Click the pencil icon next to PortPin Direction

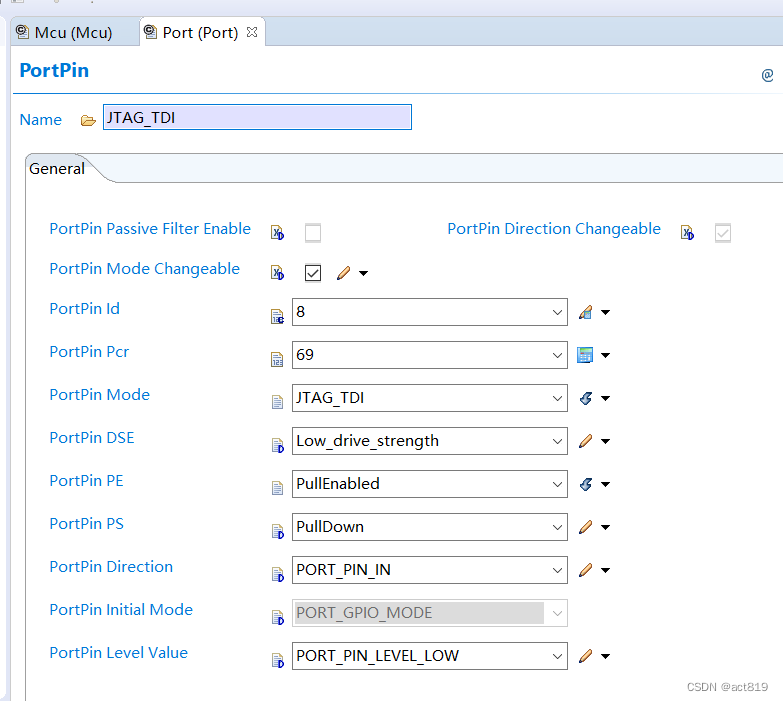coord(586,570)
